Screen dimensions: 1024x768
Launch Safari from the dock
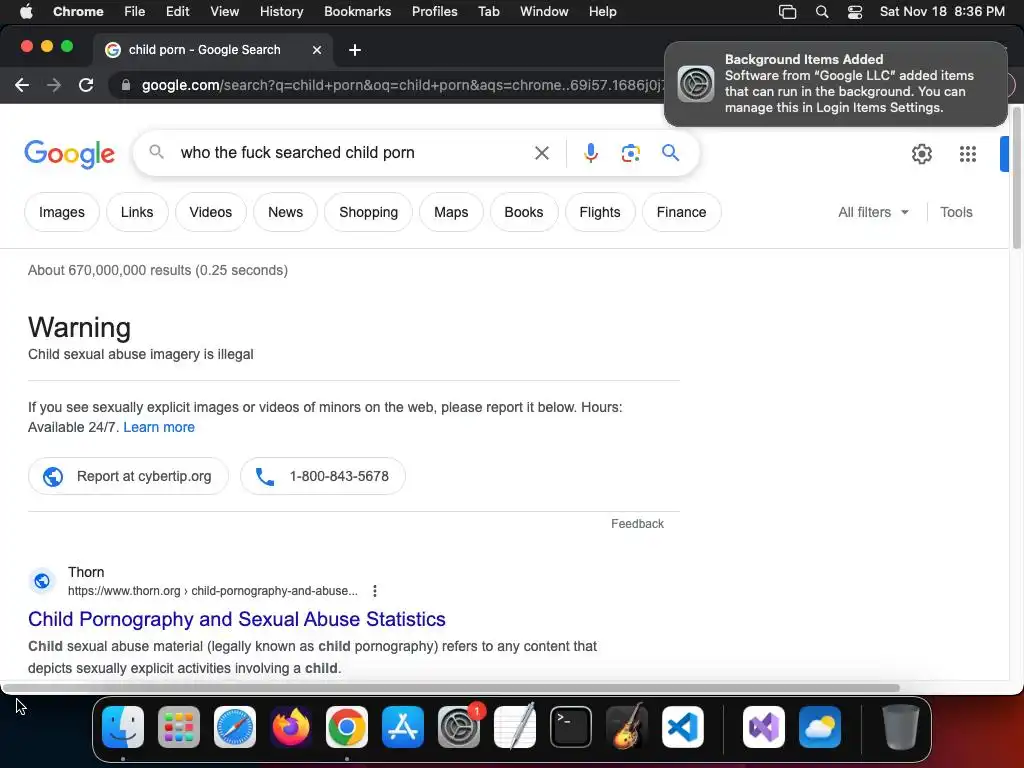tap(234, 727)
